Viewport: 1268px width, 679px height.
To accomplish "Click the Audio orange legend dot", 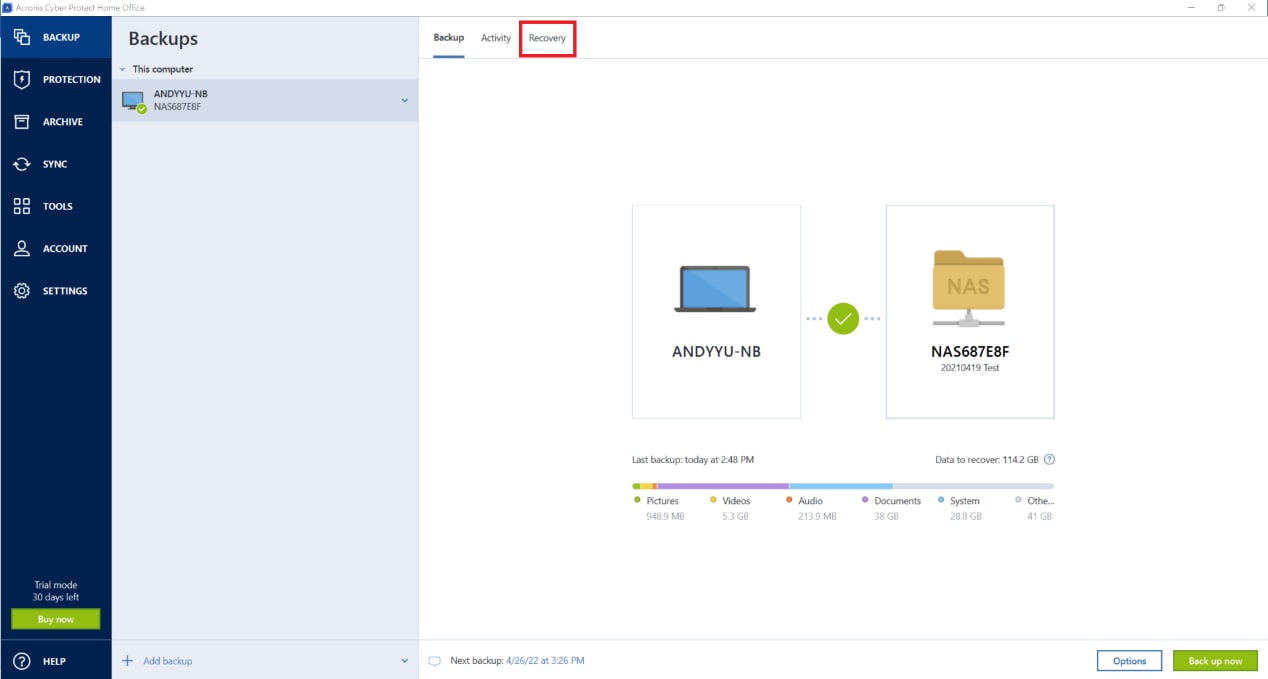I will pyautogui.click(x=789, y=499).
